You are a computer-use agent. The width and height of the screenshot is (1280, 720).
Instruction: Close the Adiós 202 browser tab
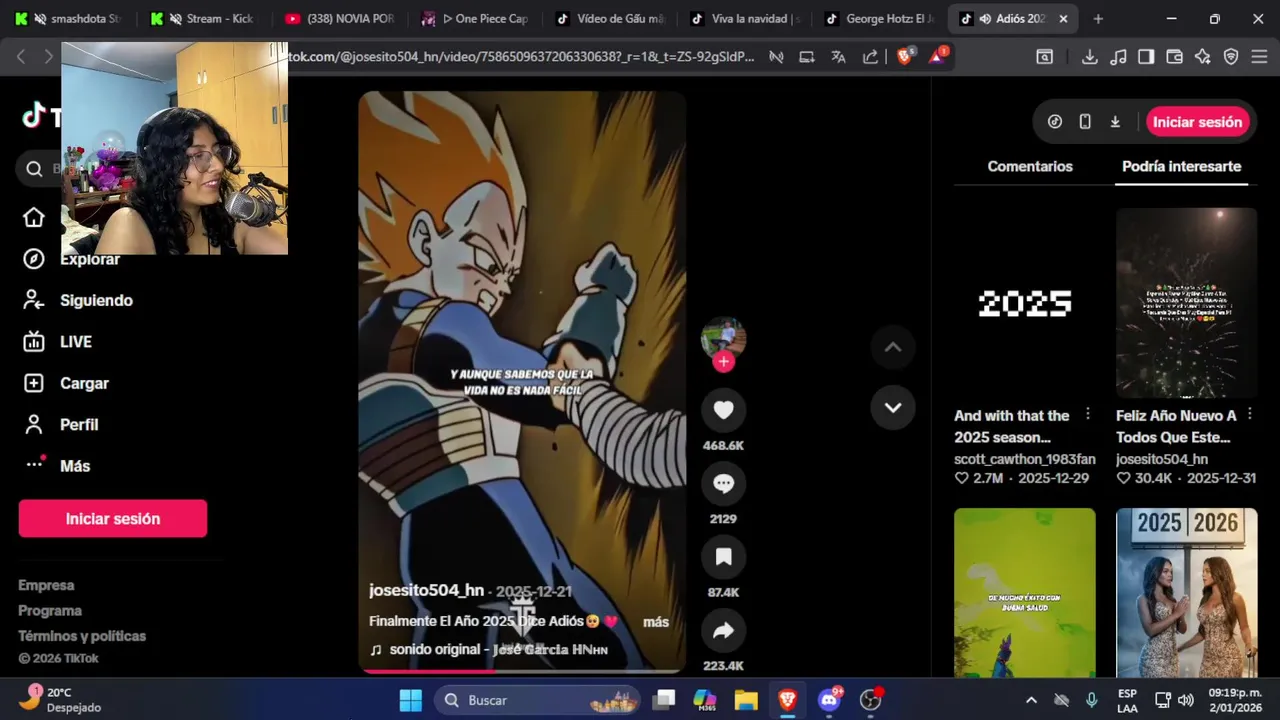point(1063,19)
